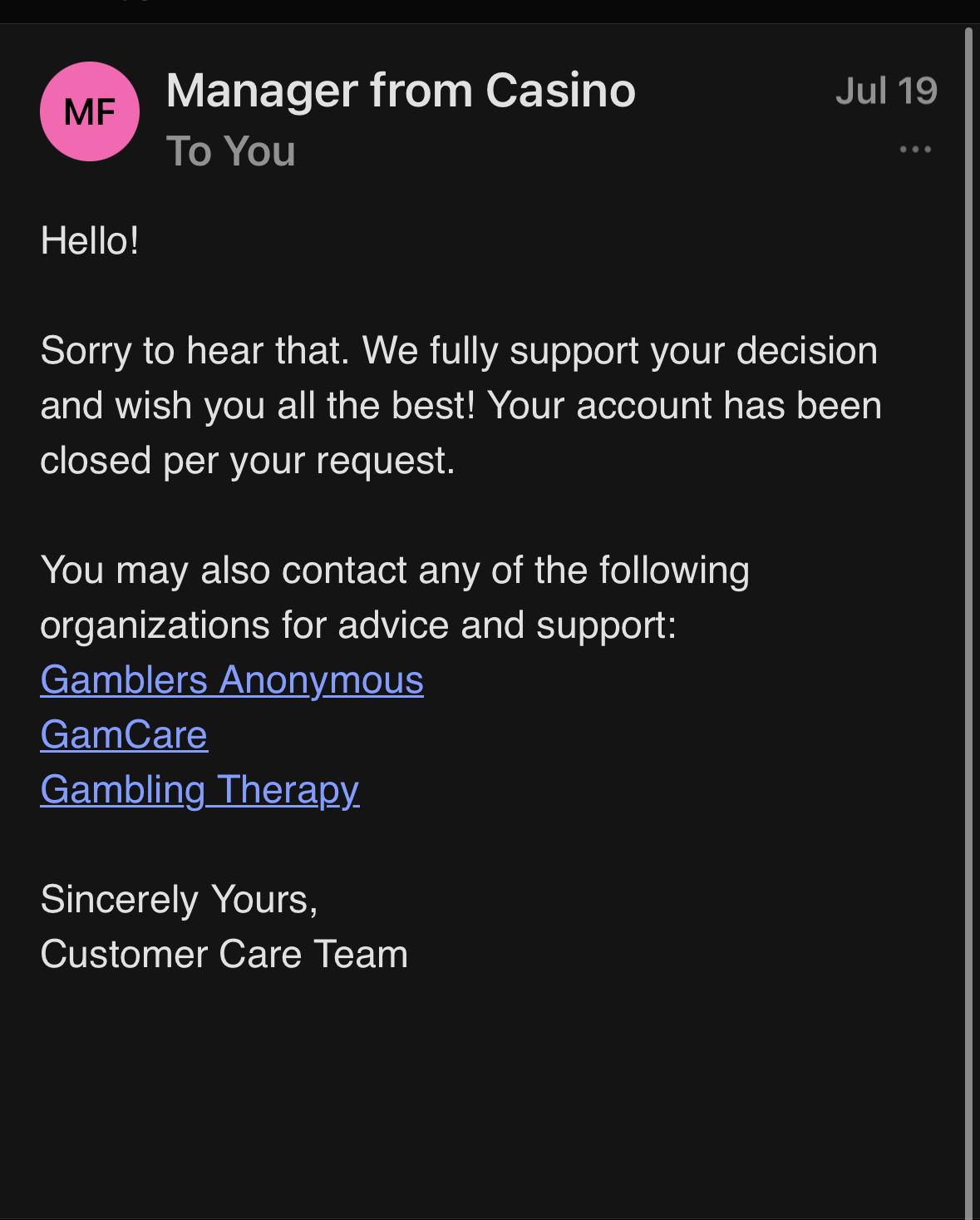Click the black bar above the message

point(490,11)
